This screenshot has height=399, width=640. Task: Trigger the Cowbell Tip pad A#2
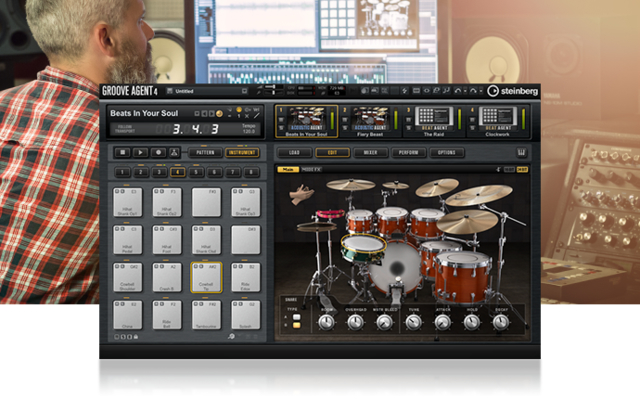[206, 277]
